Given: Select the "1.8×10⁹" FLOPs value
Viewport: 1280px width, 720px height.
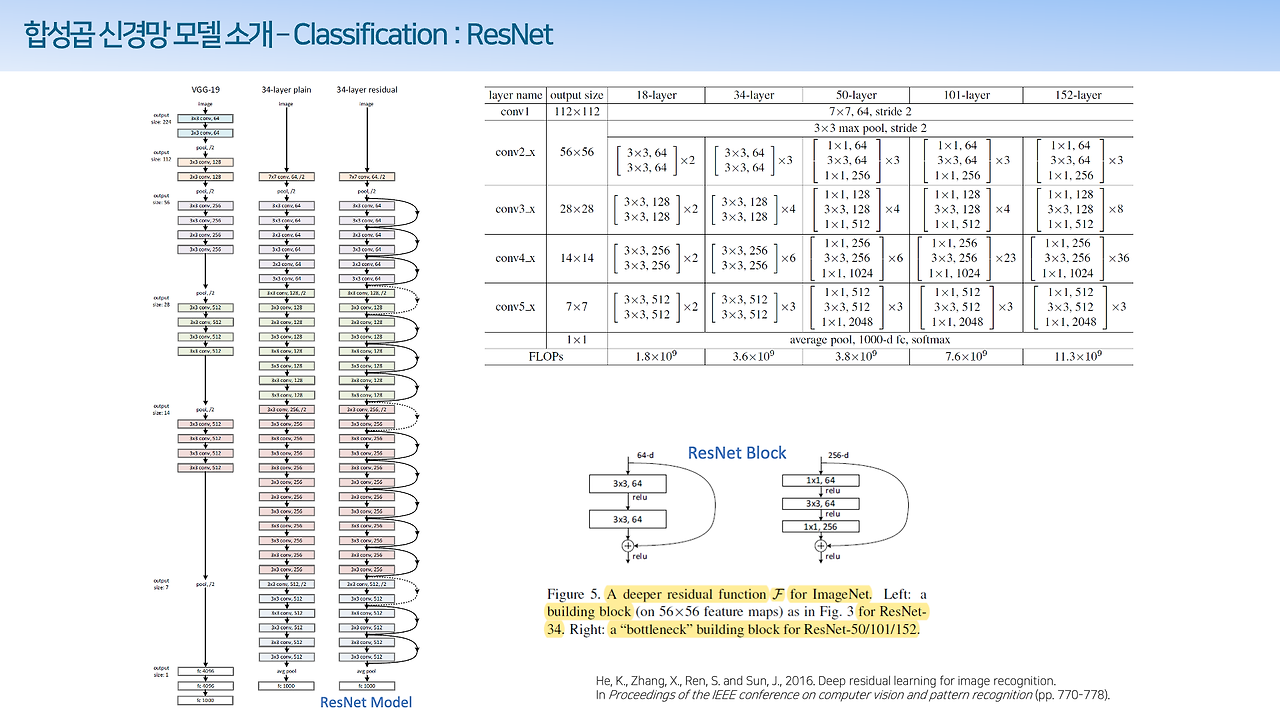Looking at the screenshot, I should tap(655, 356).
